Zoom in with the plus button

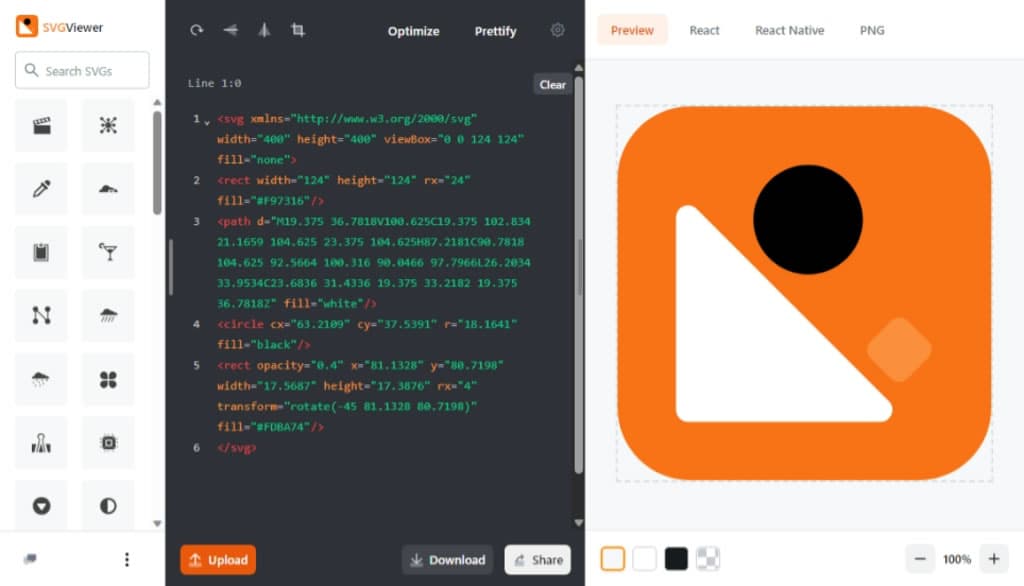[x=994, y=559]
